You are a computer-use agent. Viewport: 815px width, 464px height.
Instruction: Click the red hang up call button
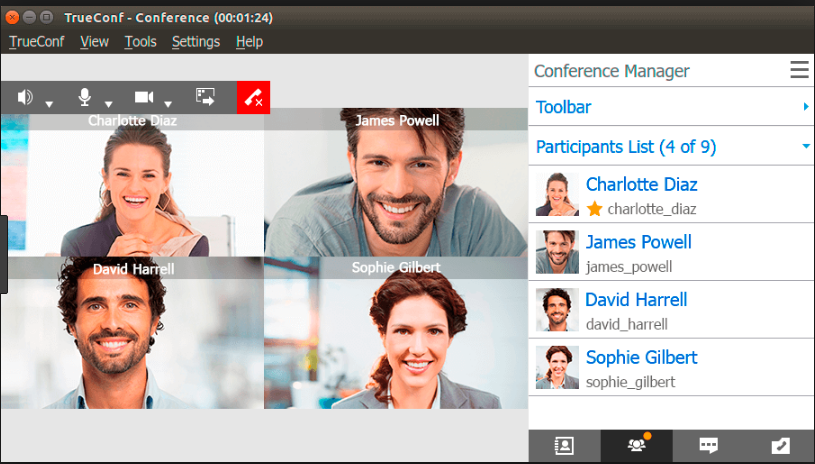[253, 97]
